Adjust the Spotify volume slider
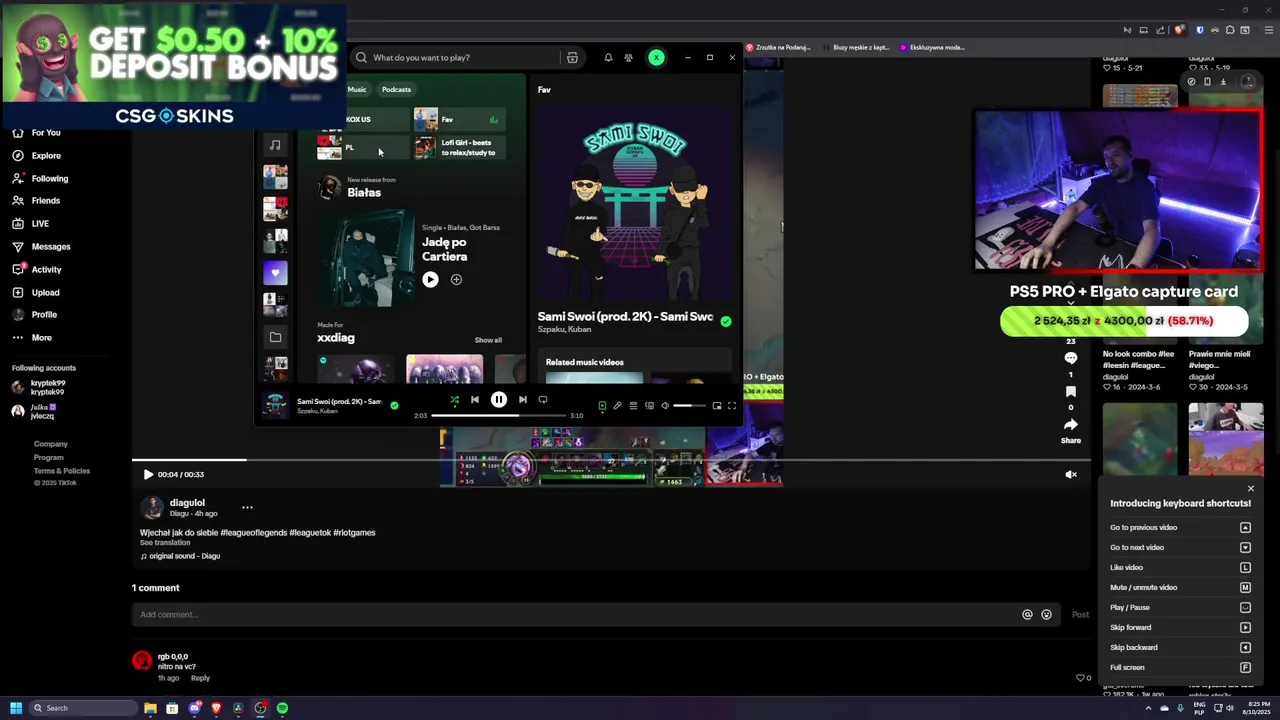Screen dimensions: 1280x720 point(689,406)
